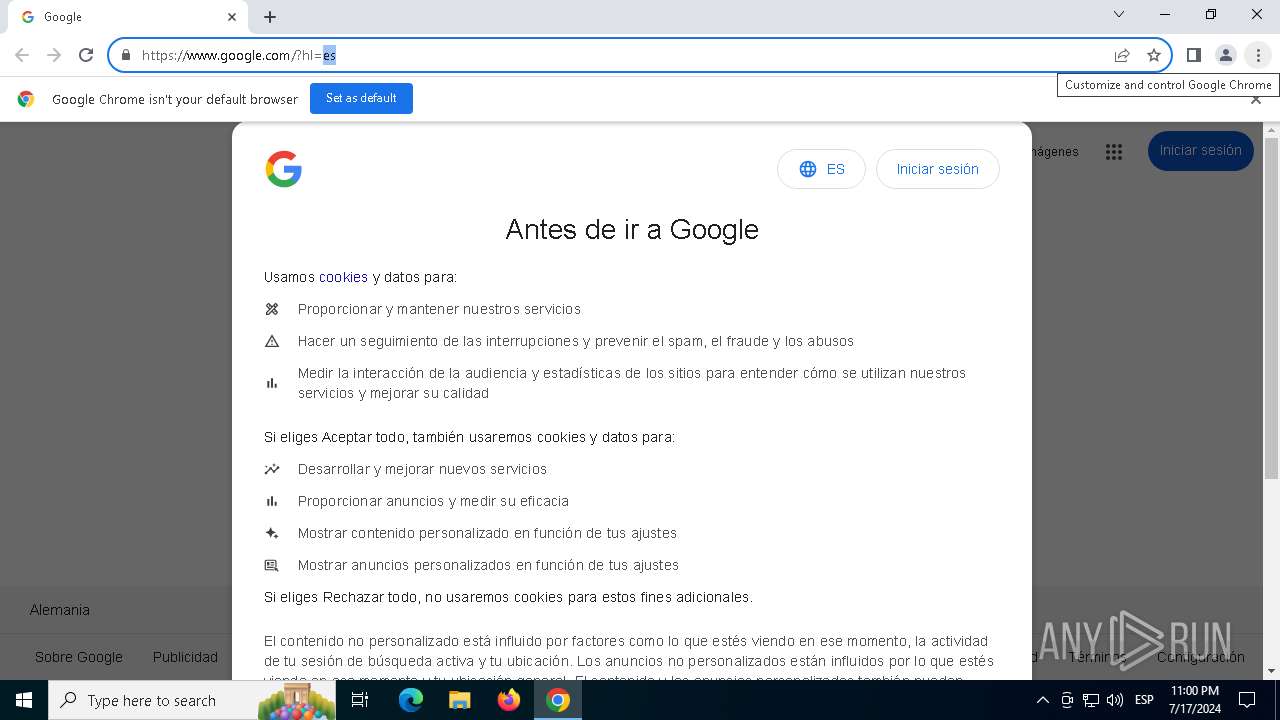Click Iniciar sesión in consent dialog
The image size is (1280, 720).
coord(937,169)
